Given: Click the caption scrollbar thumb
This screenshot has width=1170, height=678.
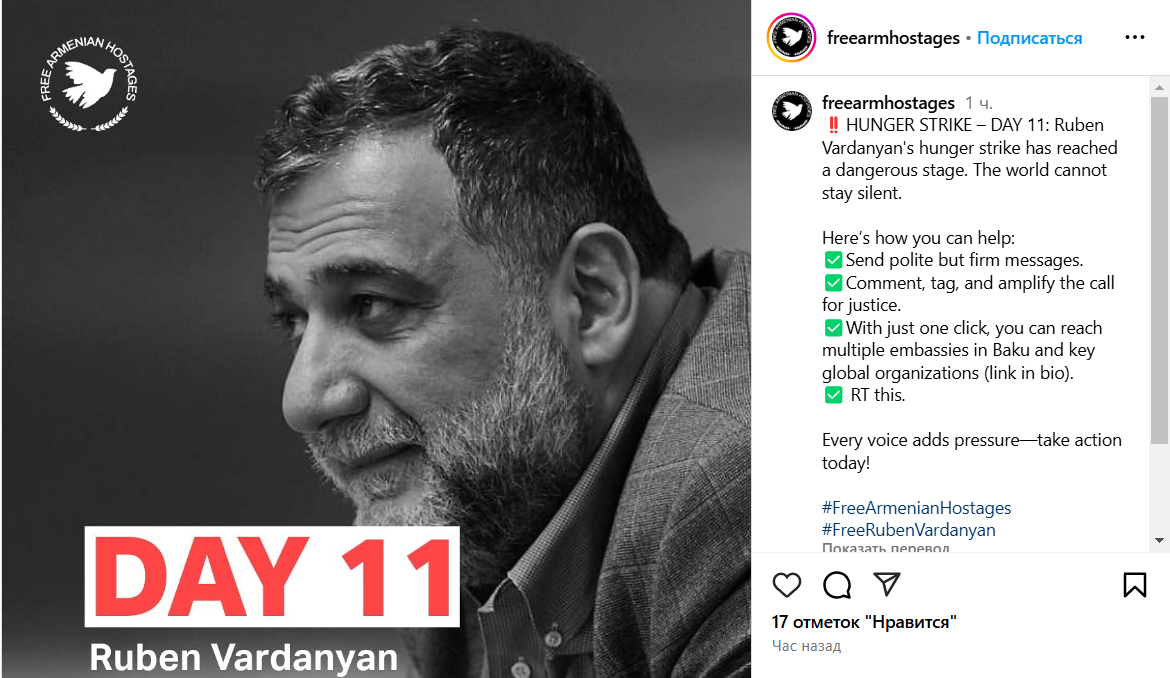Looking at the screenshot, I should pos(1159,270).
